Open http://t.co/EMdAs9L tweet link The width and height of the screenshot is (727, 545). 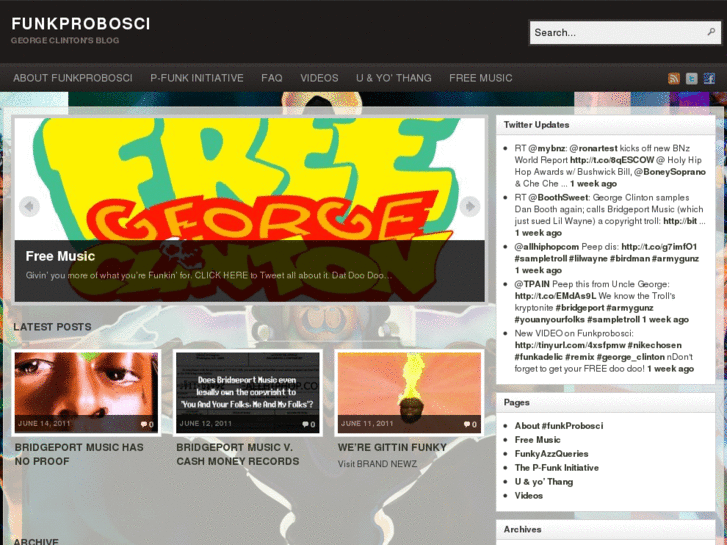556,295
